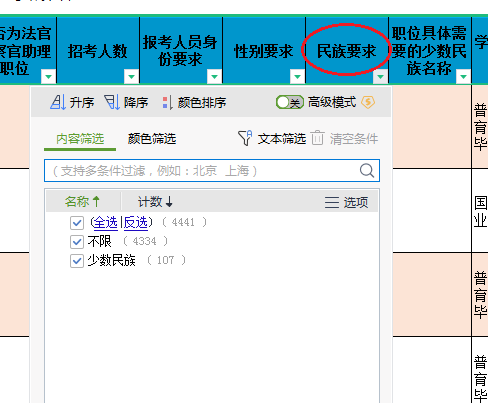Open the 报考人员身份要求 filter dropdown

click(214, 77)
